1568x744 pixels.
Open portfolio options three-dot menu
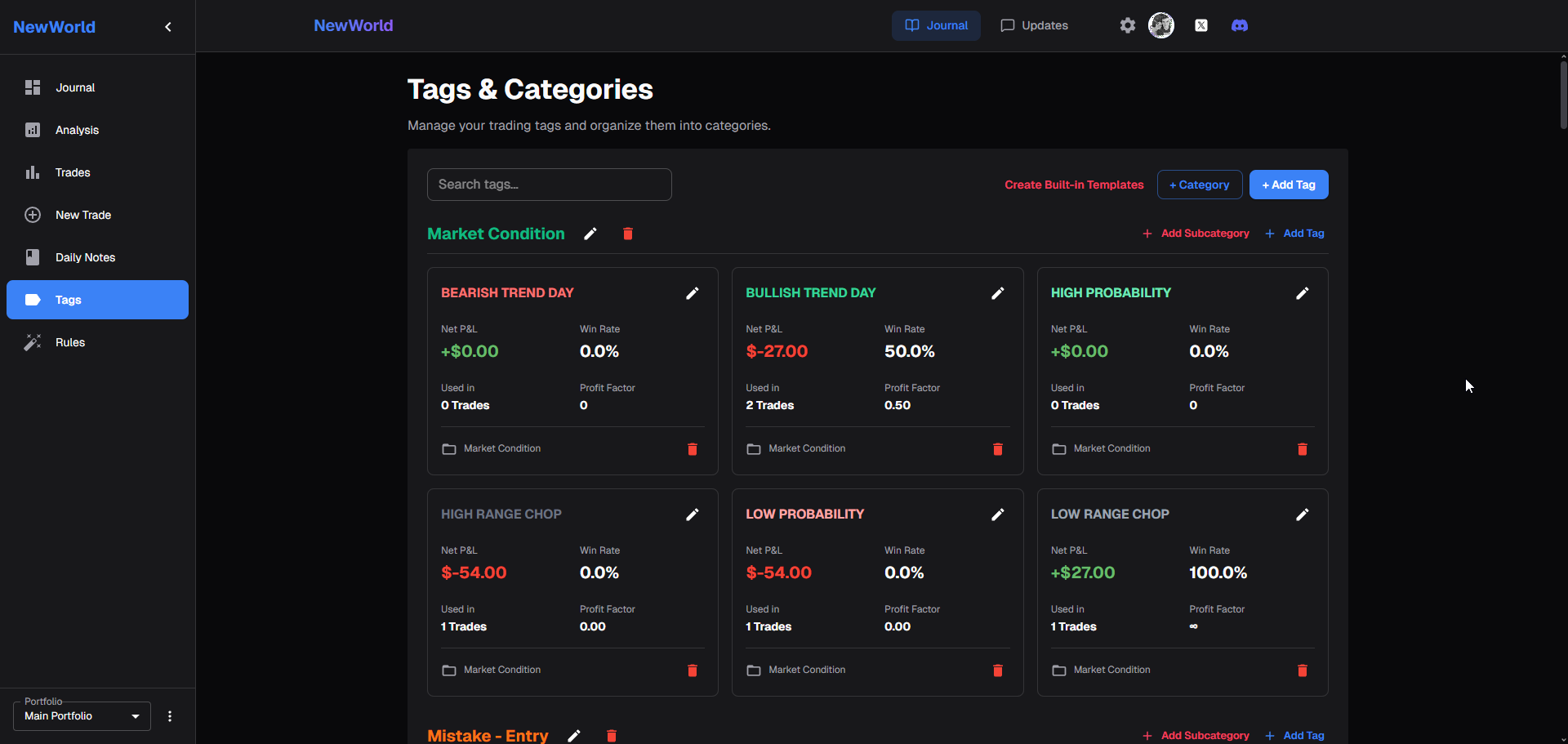[170, 716]
